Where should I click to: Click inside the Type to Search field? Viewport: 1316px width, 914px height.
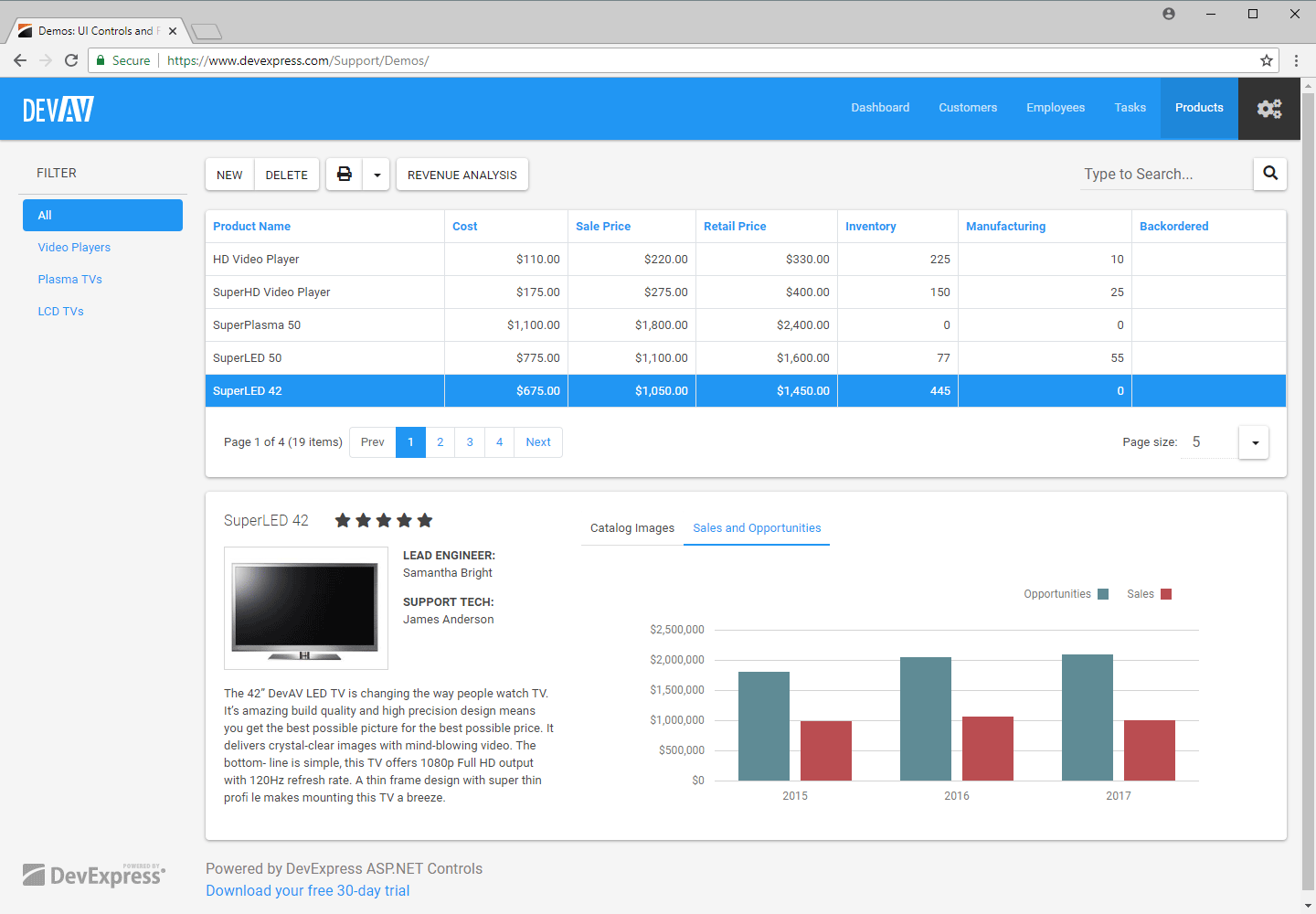1161,174
